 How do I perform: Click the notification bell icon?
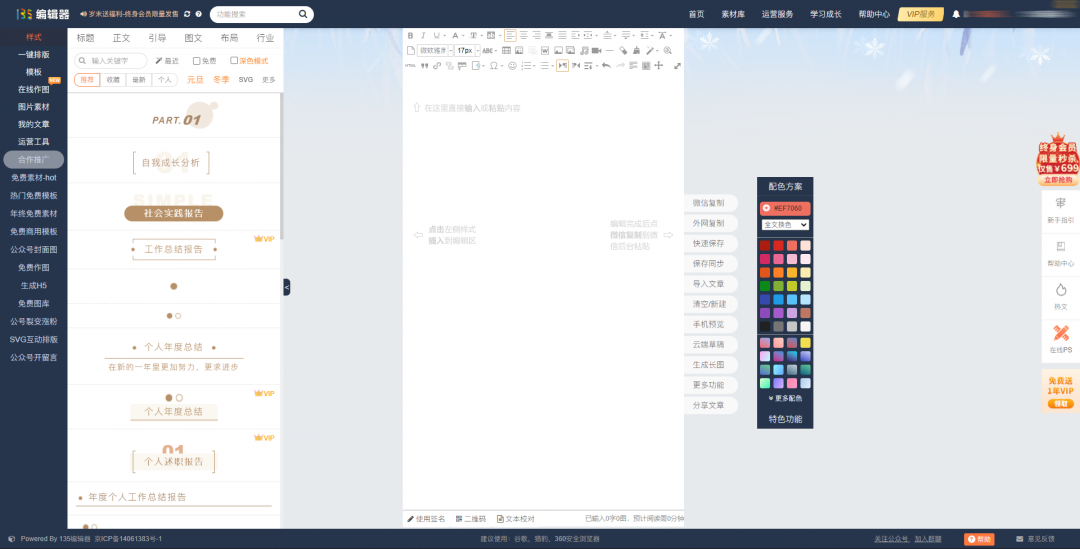tap(956, 14)
